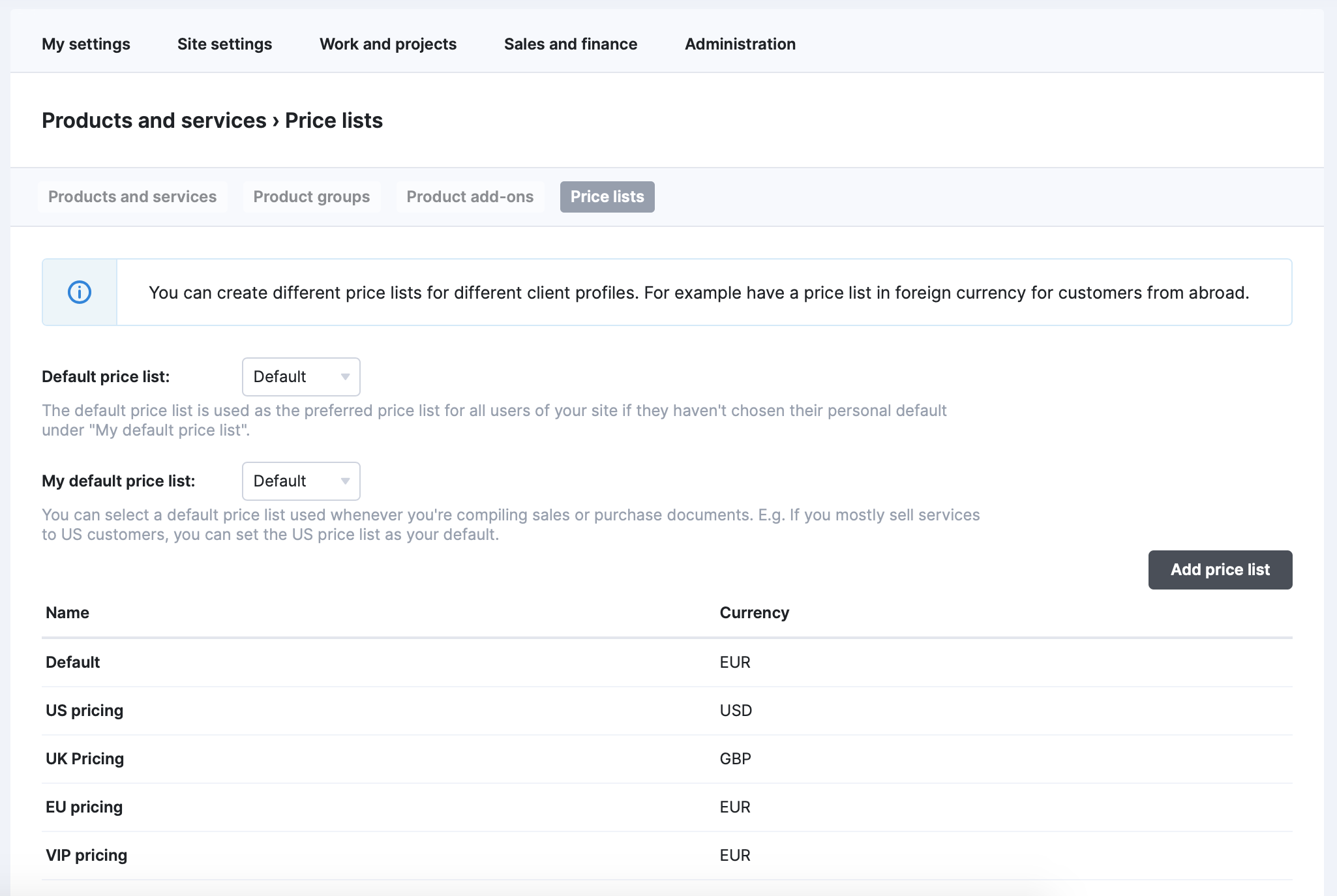
Task: Open the Default price list row
Action: 667,663
